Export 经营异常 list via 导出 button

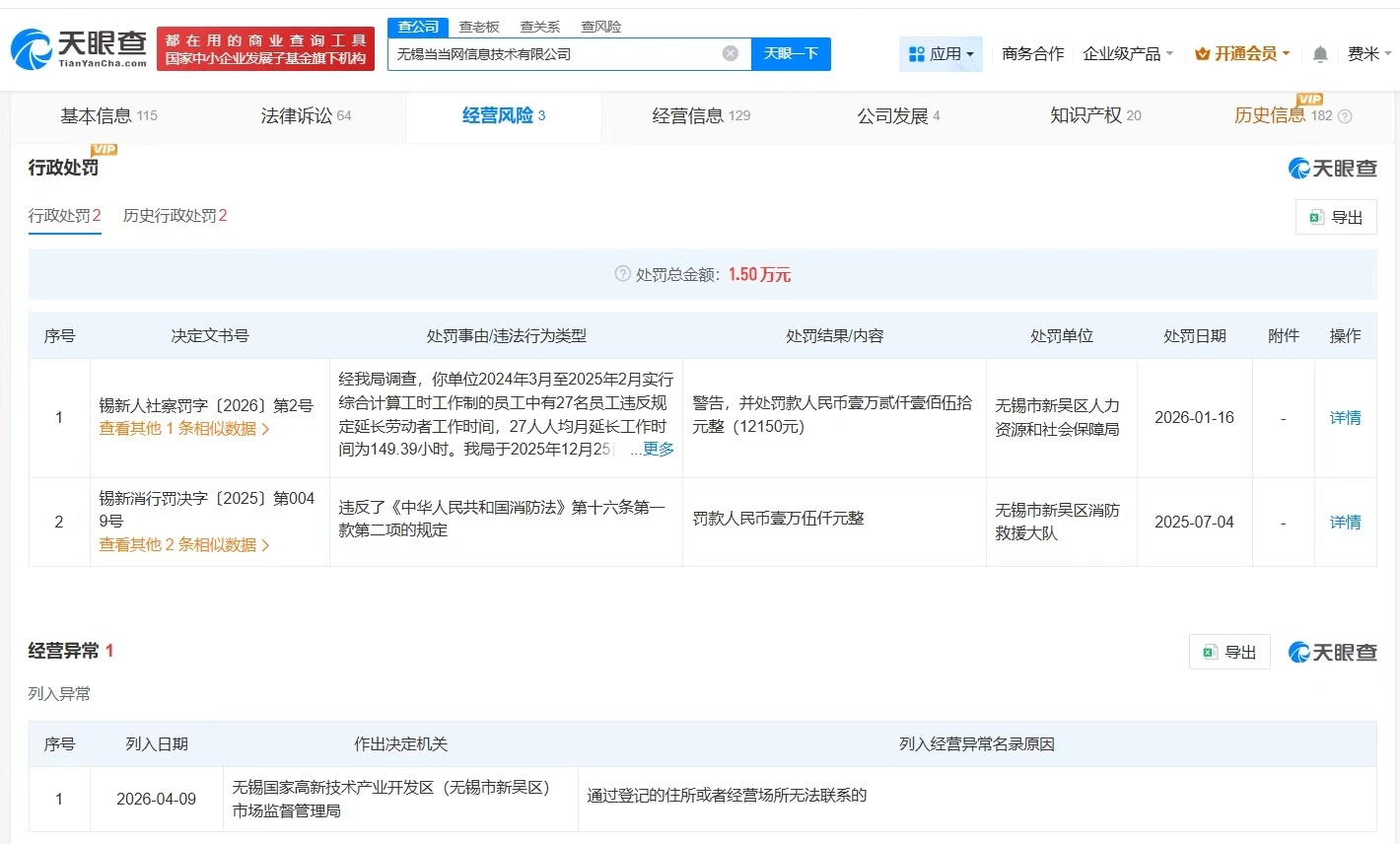tap(1229, 652)
